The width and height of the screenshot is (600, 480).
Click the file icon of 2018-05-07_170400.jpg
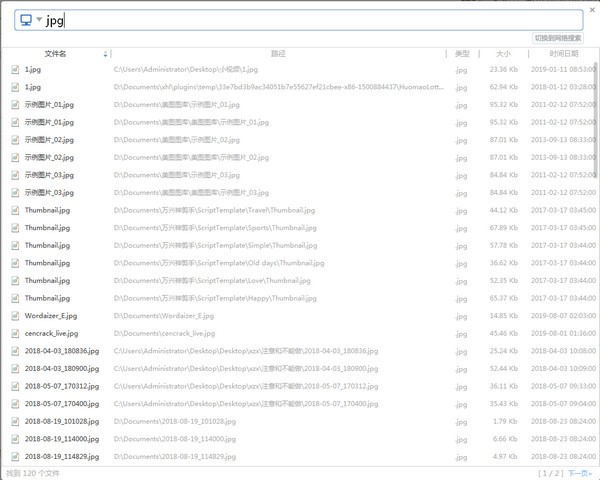coord(15,404)
